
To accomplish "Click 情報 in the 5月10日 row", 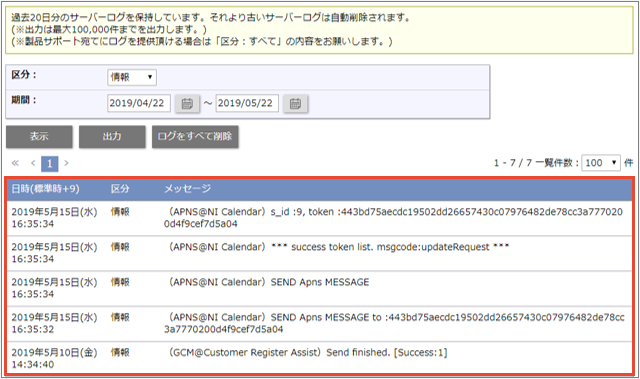I will [x=120, y=352].
